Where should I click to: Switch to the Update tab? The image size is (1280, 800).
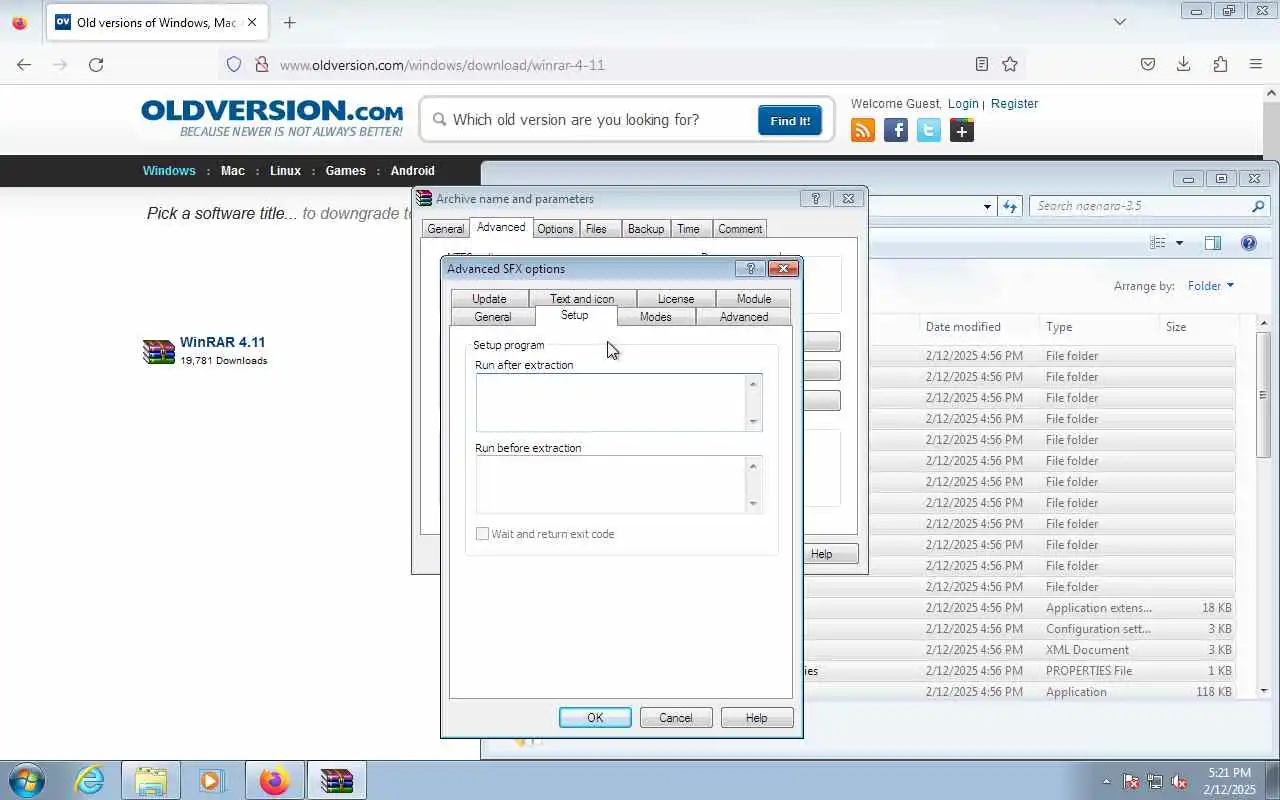coord(489,298)
